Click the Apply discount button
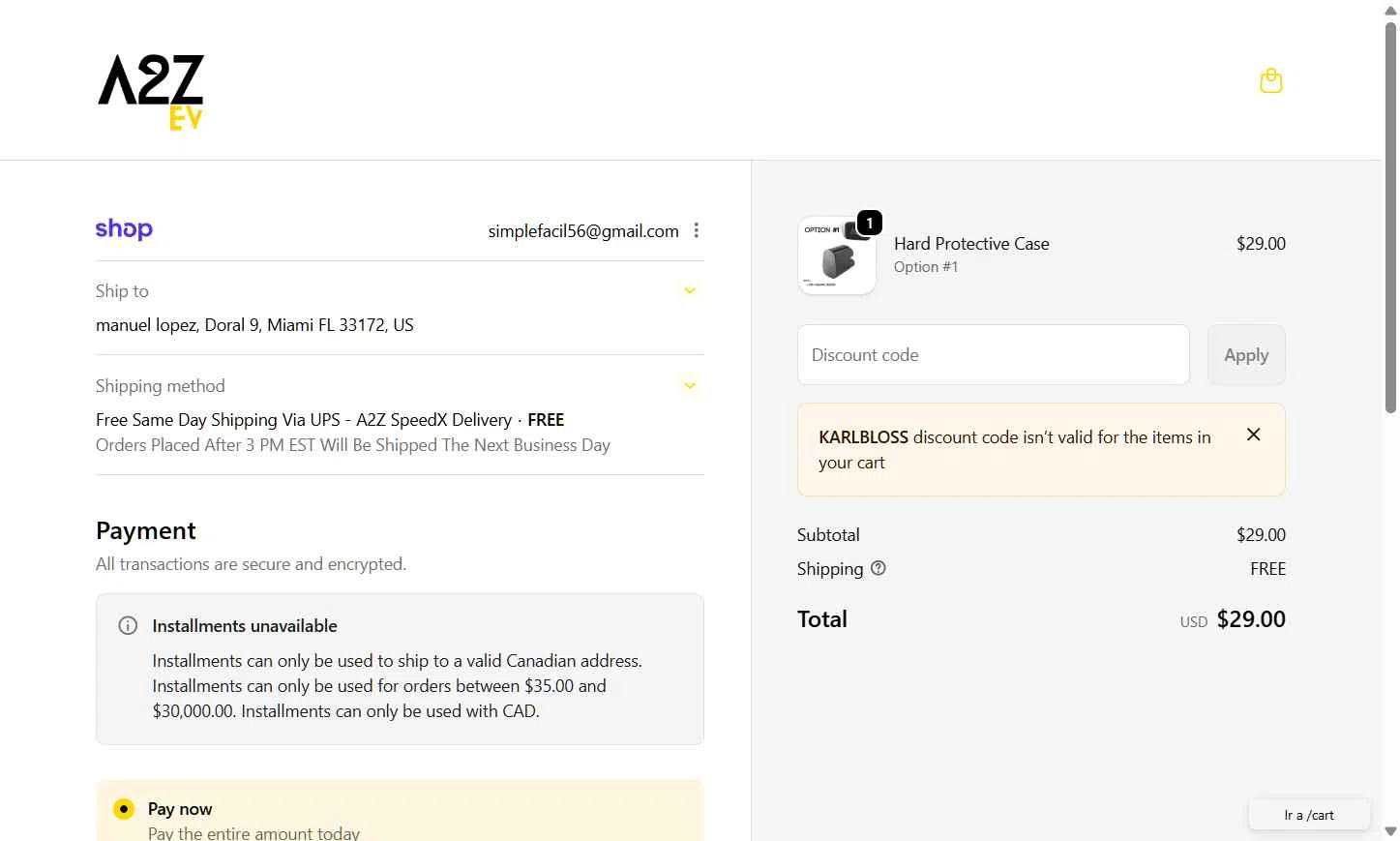 1246,355
